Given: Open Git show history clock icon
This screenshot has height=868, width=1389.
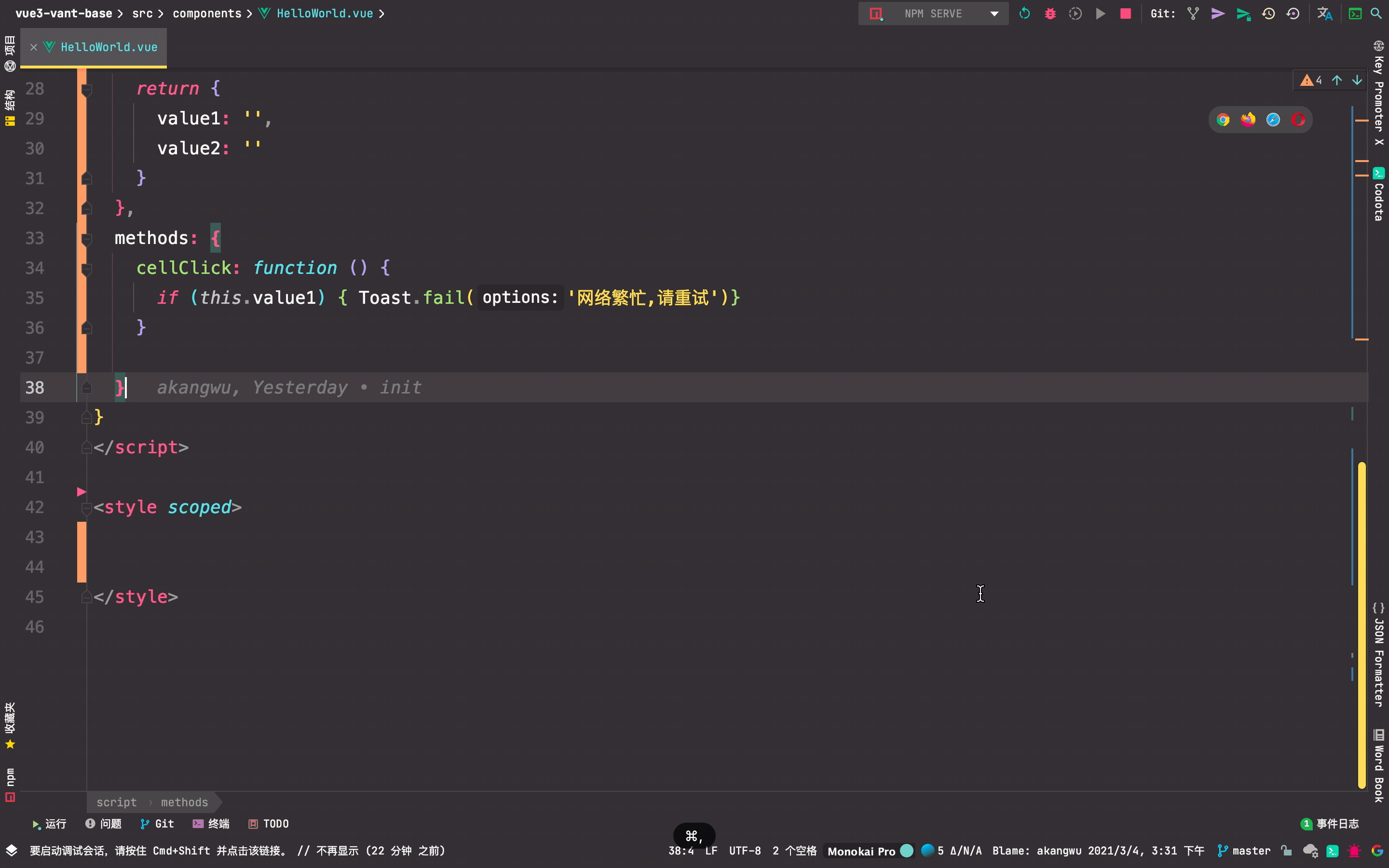Looking at the screenshot, I should (x=1268, y=14).
